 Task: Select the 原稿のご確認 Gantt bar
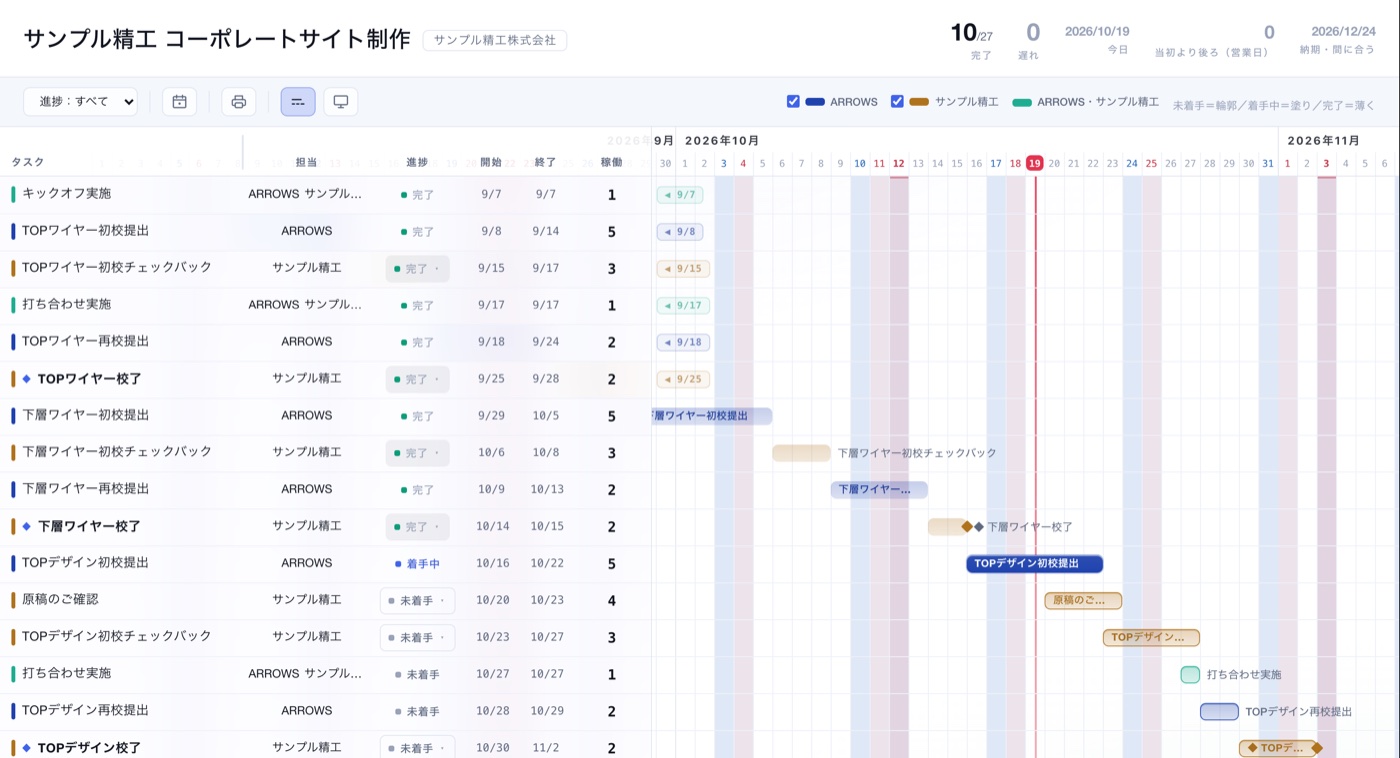[1083, 601]
